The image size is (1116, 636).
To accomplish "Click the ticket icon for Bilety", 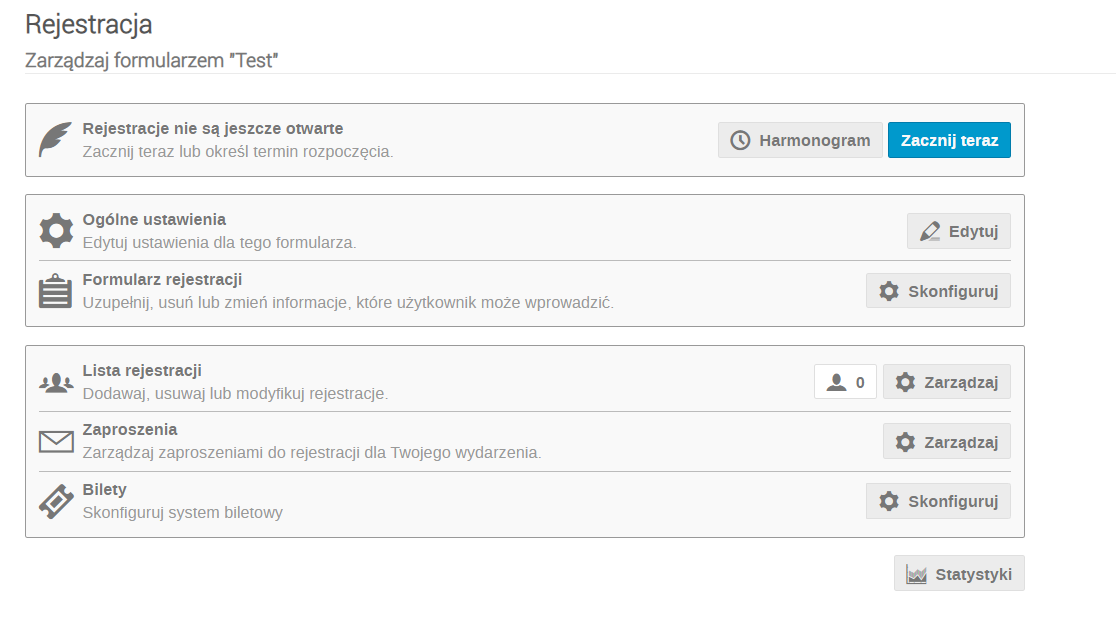I will tap(56, 502).
